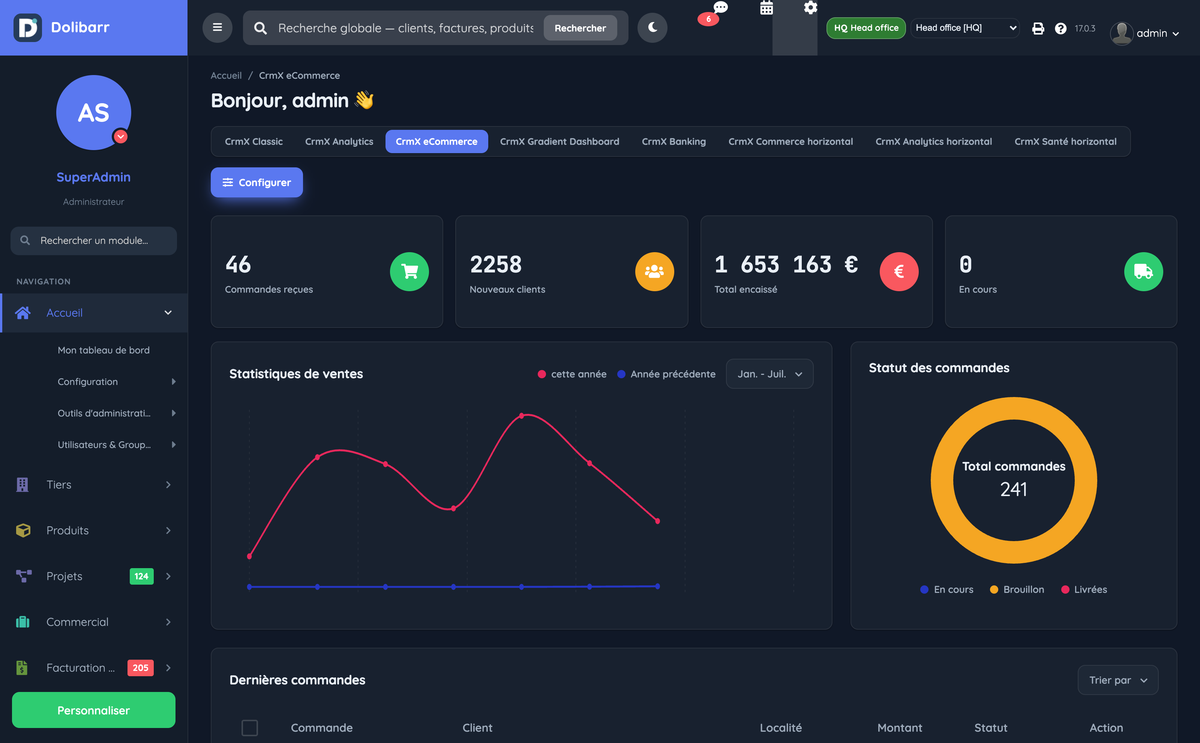Toggle dark mode moon icon

pos(652,28)
